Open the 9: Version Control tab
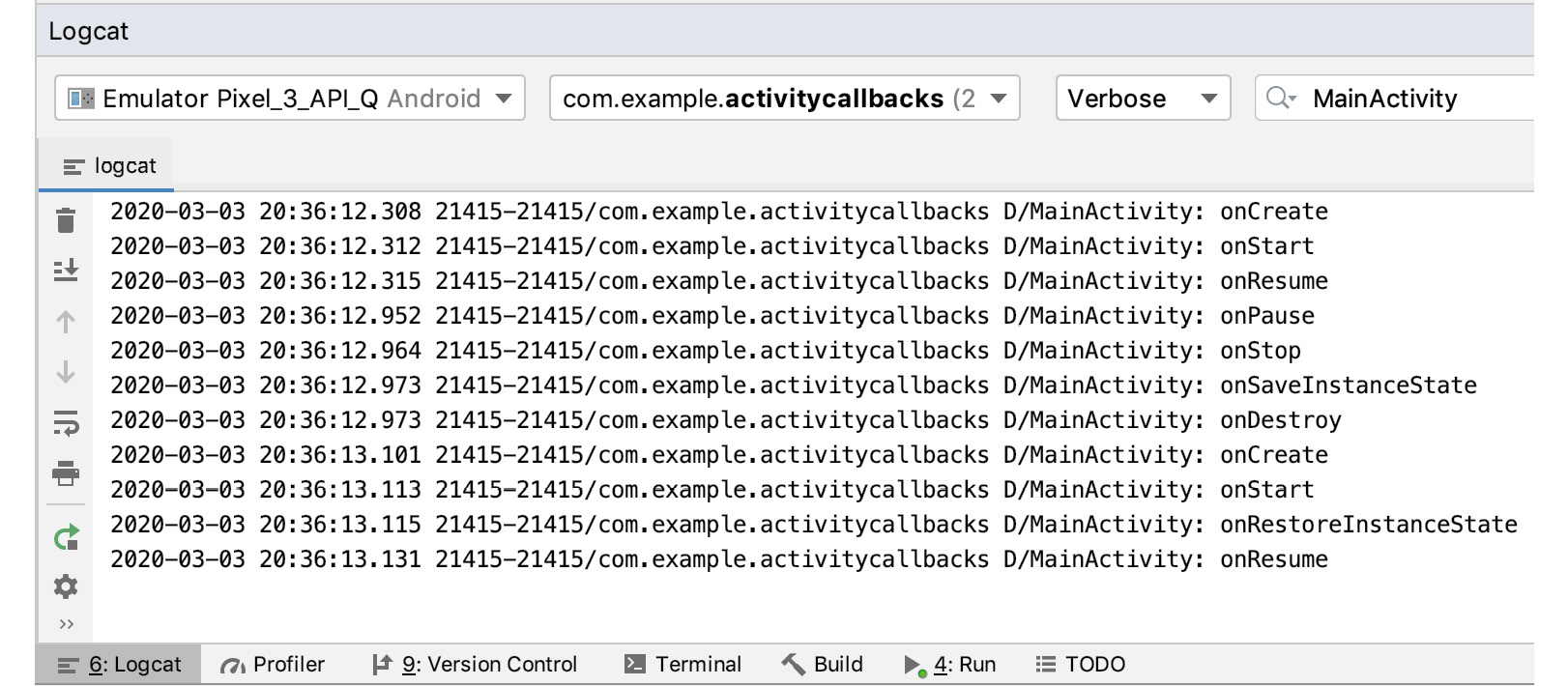 [475, 665]
